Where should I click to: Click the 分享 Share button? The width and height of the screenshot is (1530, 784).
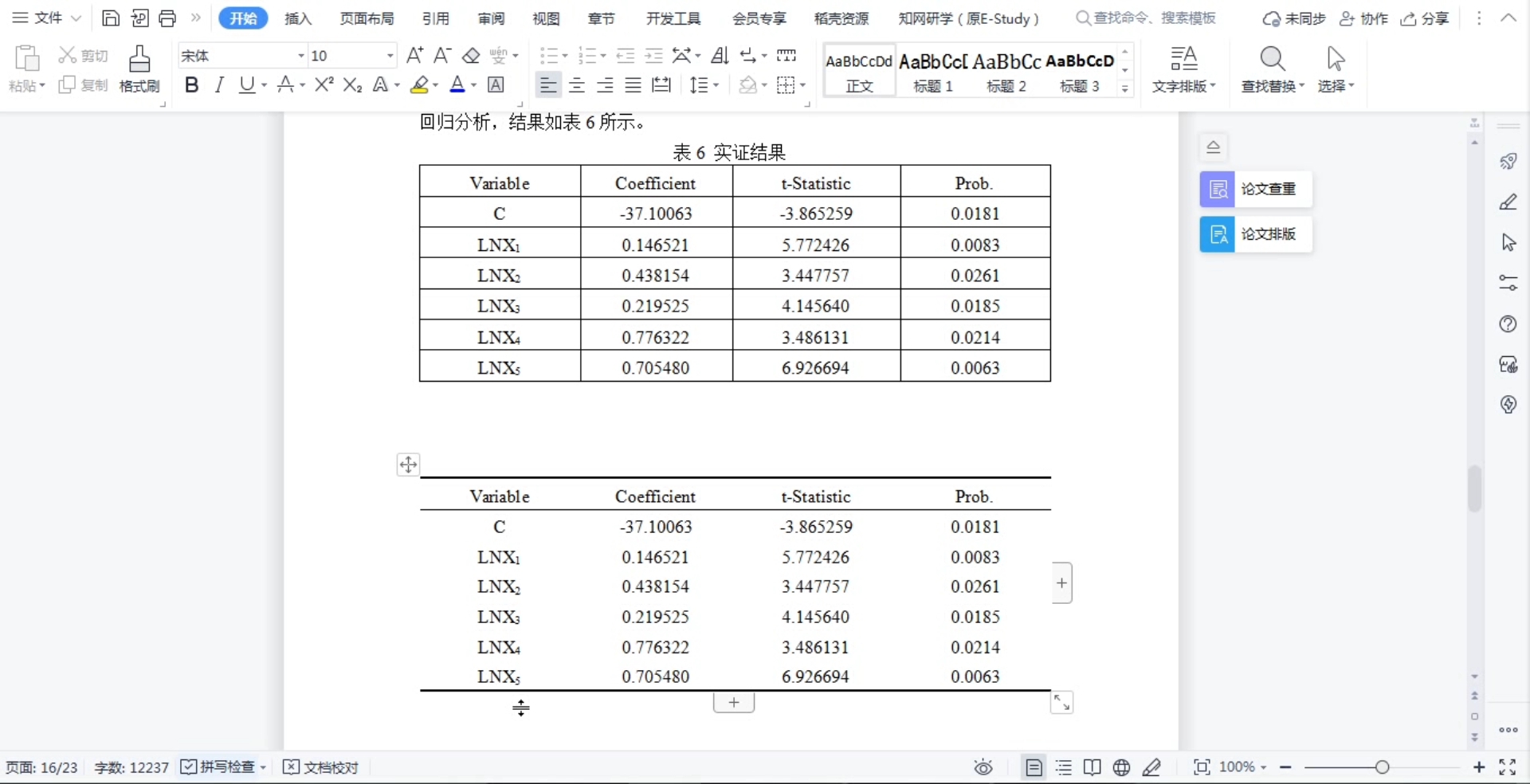click(1425, 18)
